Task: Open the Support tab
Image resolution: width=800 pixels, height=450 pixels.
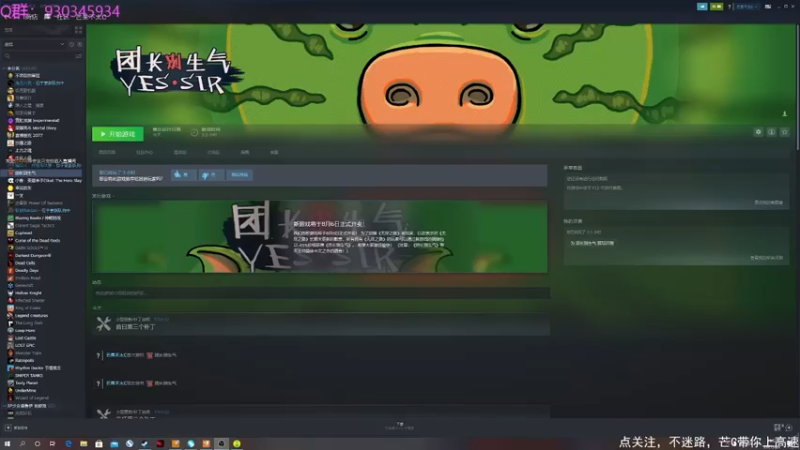Action: coord(274,152)
